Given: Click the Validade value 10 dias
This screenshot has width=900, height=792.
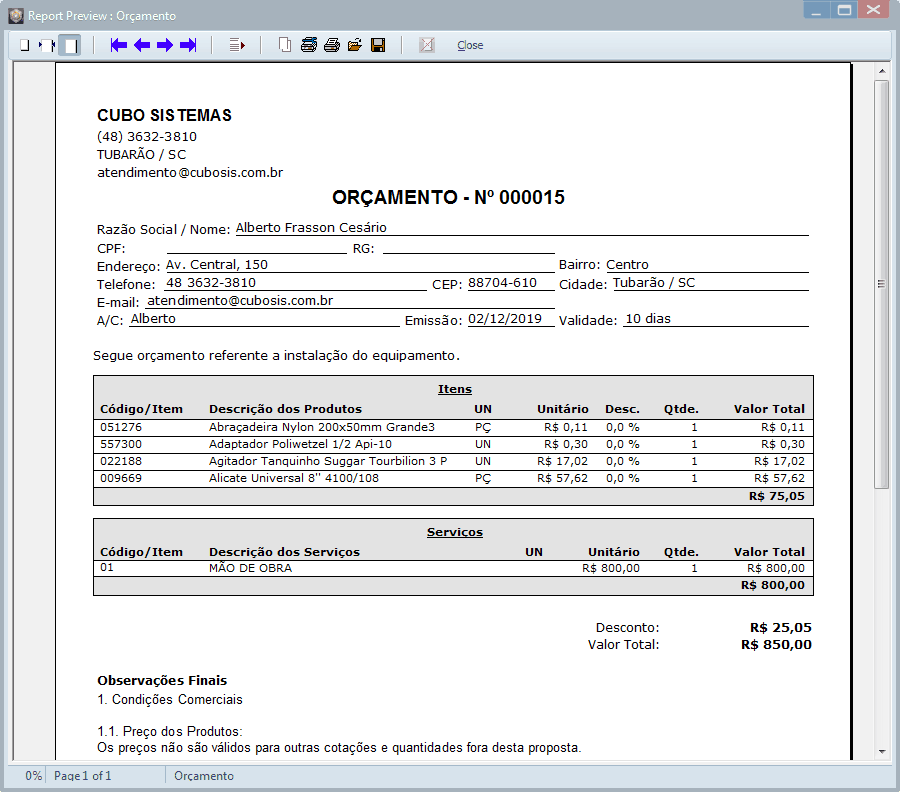Looking at the screenshot, I should [648, 319].
